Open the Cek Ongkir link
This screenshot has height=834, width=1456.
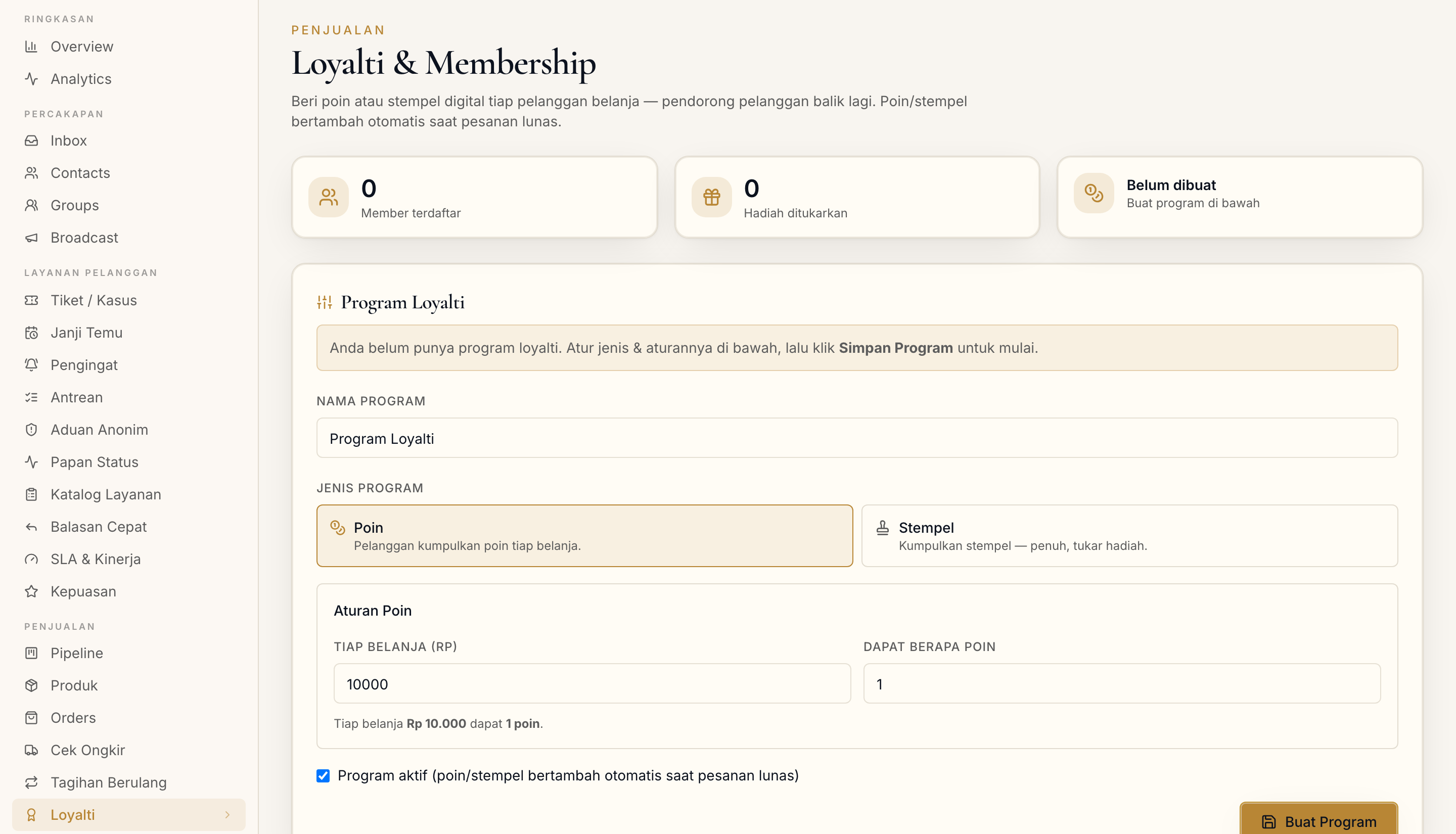[x=129, y=751]
